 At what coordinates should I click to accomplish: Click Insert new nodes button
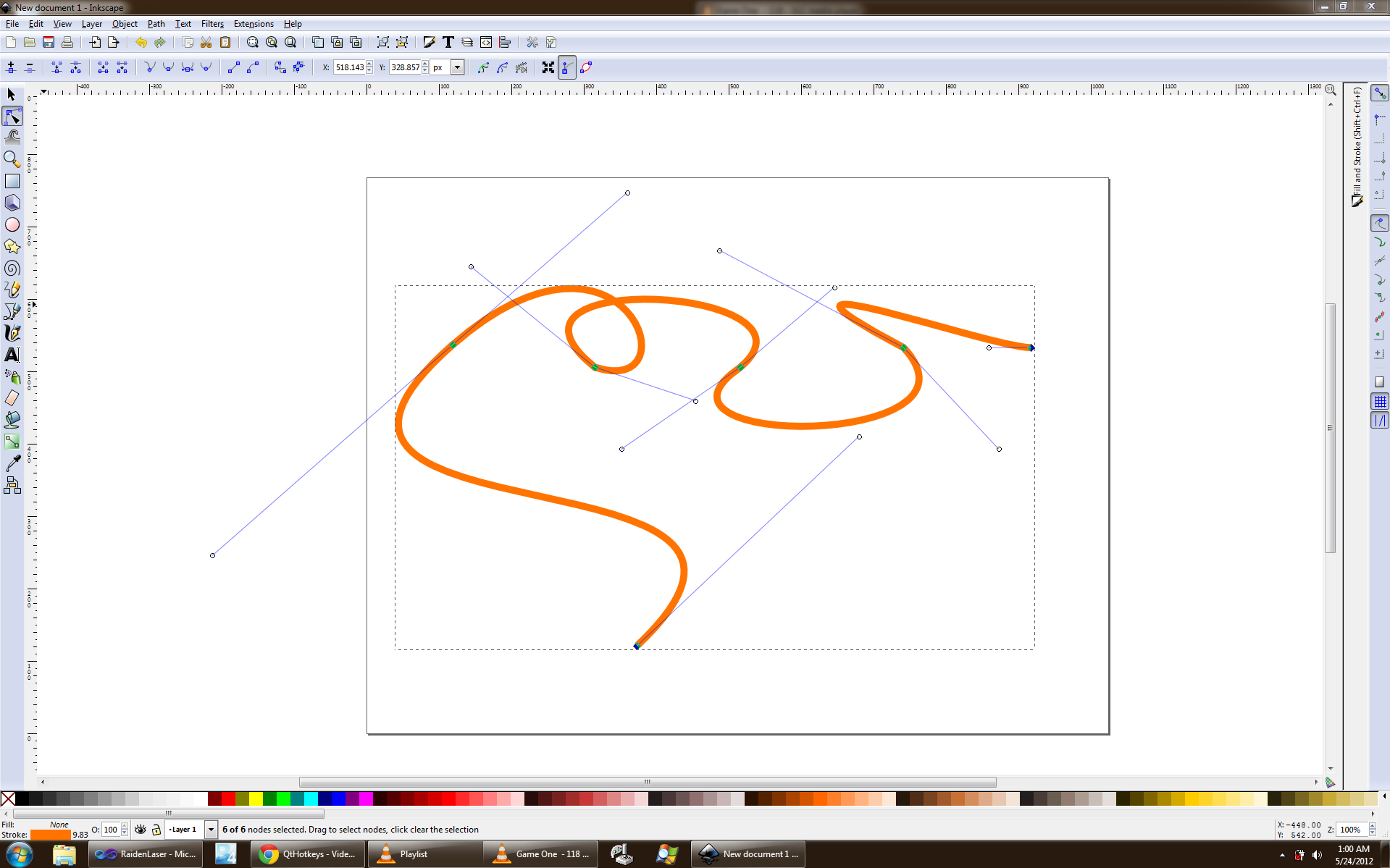pyautogui.click(x=11, y=67)
